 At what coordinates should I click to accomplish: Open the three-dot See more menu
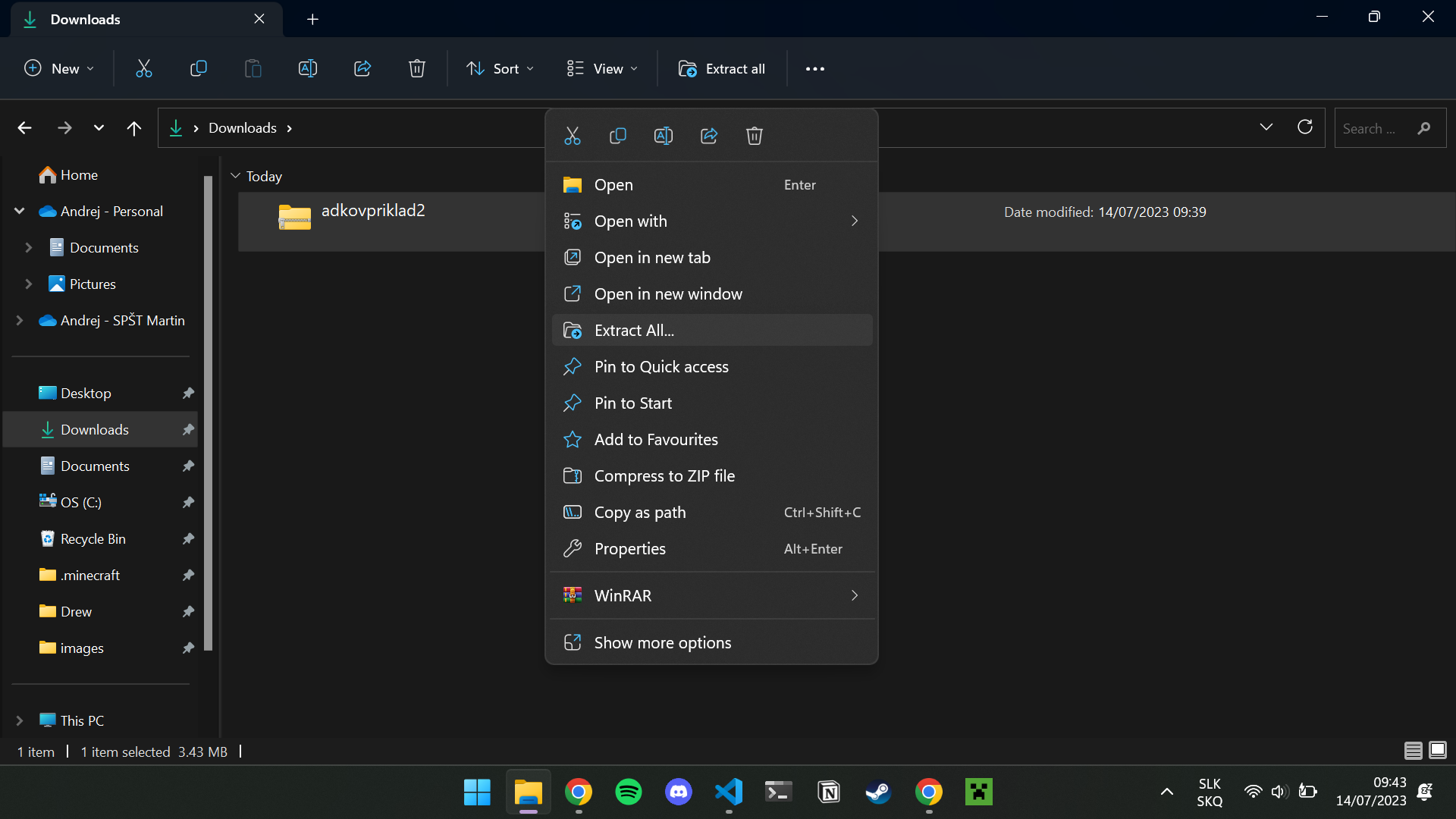(x=815, y=69)
